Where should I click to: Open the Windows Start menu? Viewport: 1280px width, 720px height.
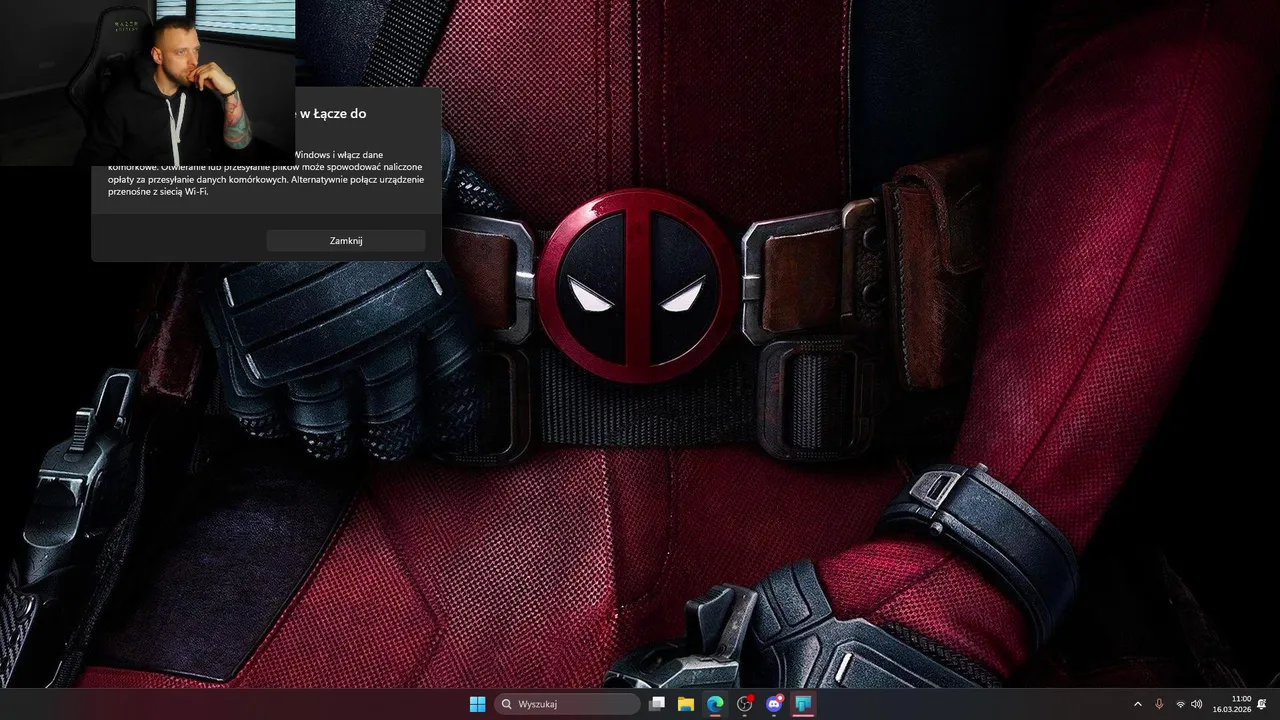pyautogui.click(x=478, y=704)
